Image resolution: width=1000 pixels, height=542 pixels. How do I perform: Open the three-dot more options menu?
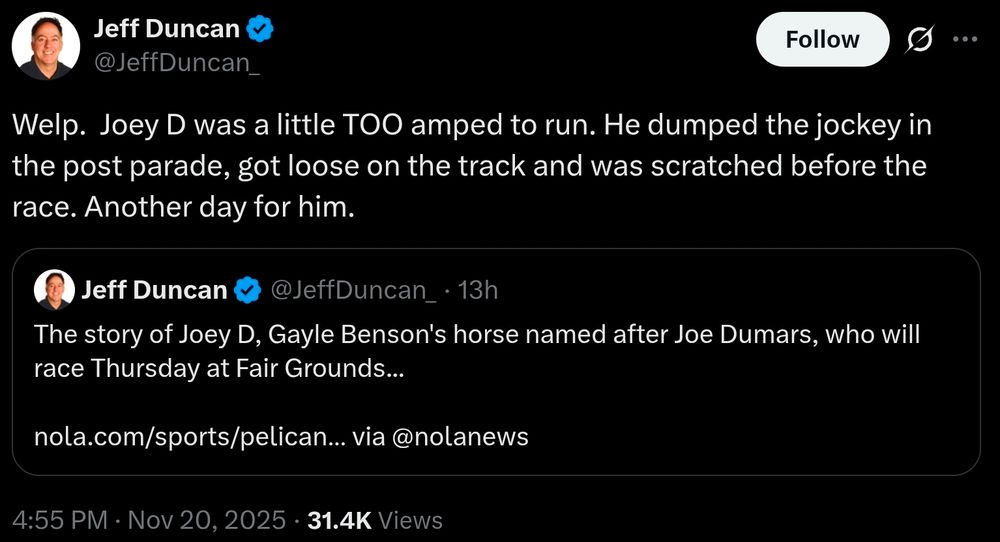pos(965,40)
